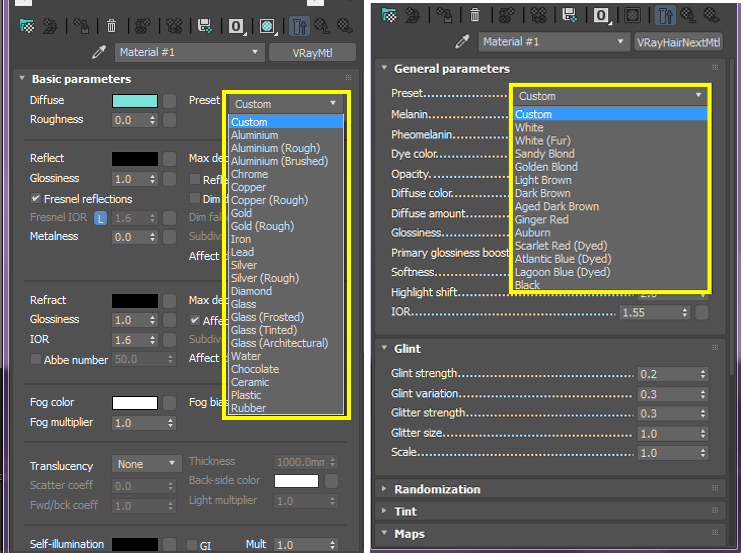Select Chrome from the VRayMtl preset list
The height and width of the screenshot is (553, 743).
[x=249, y=174]
